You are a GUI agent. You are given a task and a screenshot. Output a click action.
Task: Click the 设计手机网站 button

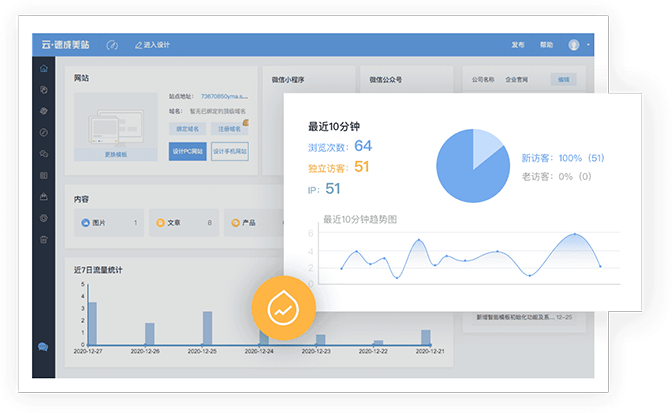(230, 151)
